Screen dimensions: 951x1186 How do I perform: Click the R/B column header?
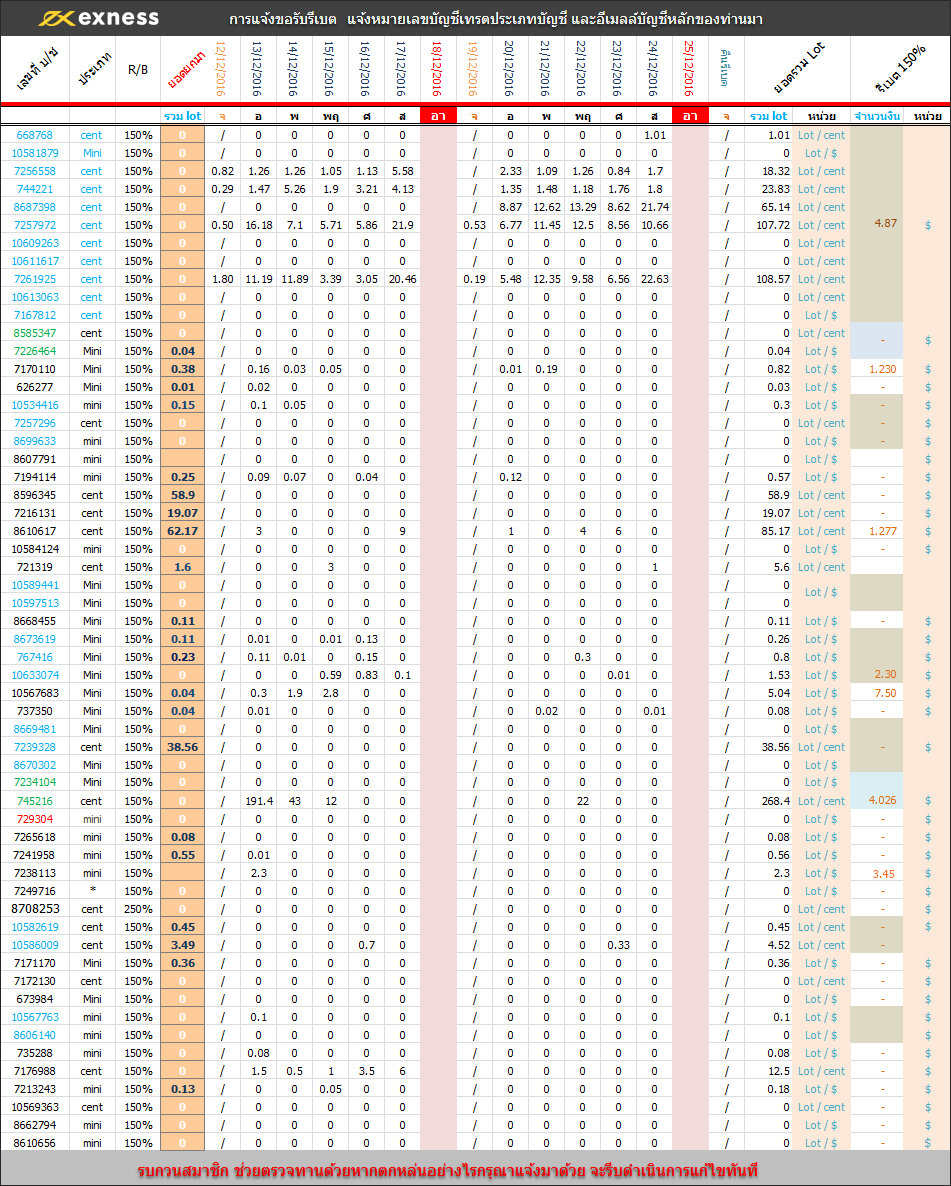[x=138, y=70]
